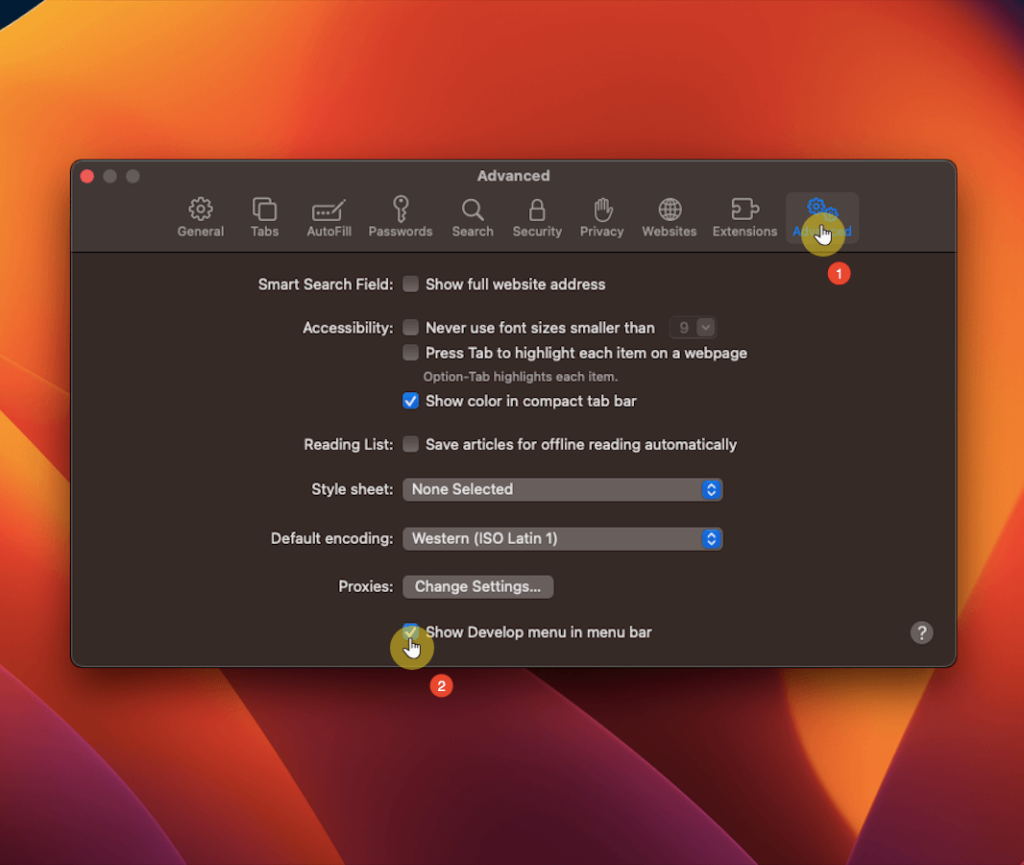Click the Option-Tab highlights each item hint
Viewport: 1024px width, 865px height.
click(520, 377)
